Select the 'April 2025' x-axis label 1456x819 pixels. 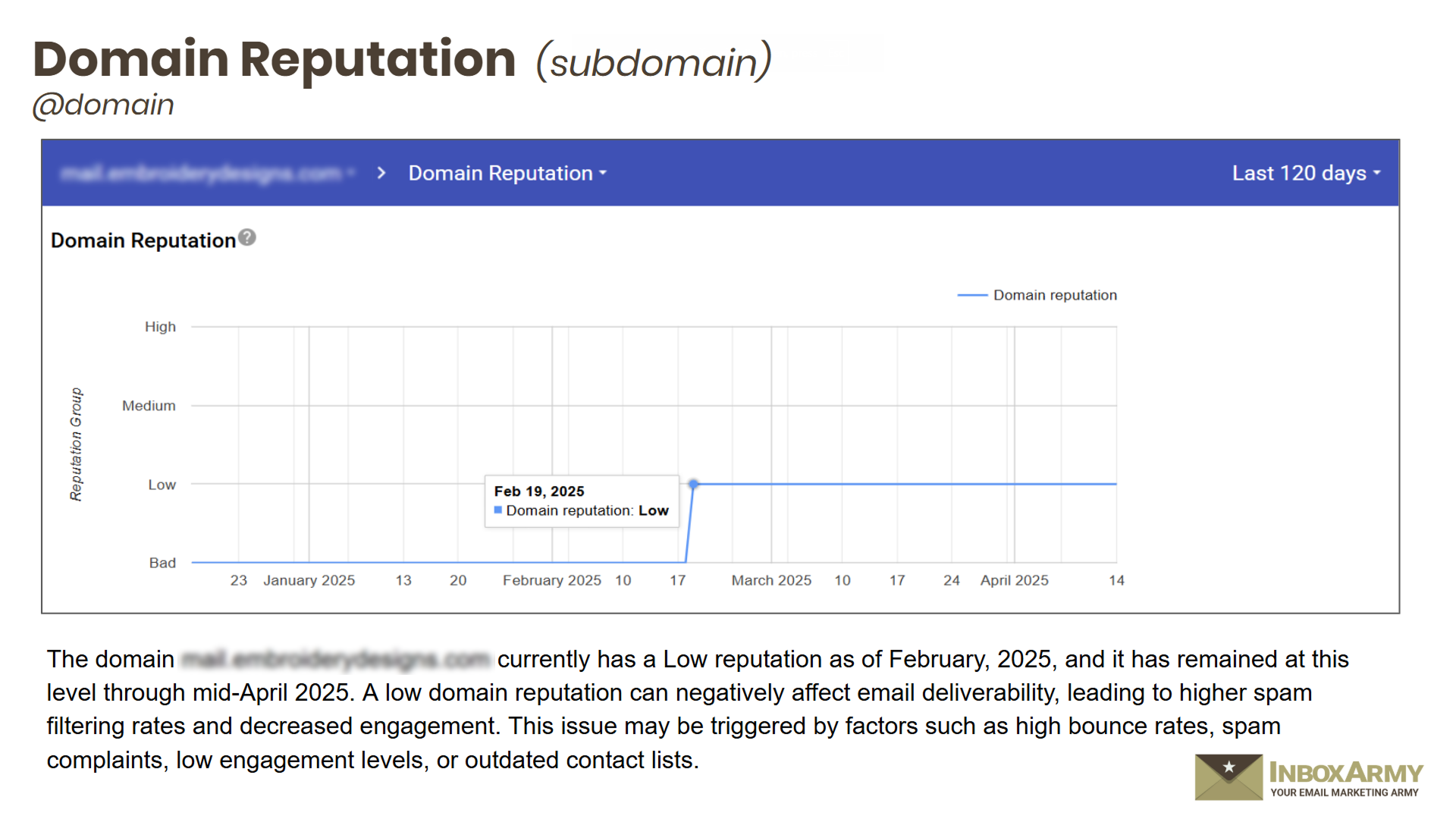tap(1014, 580)
